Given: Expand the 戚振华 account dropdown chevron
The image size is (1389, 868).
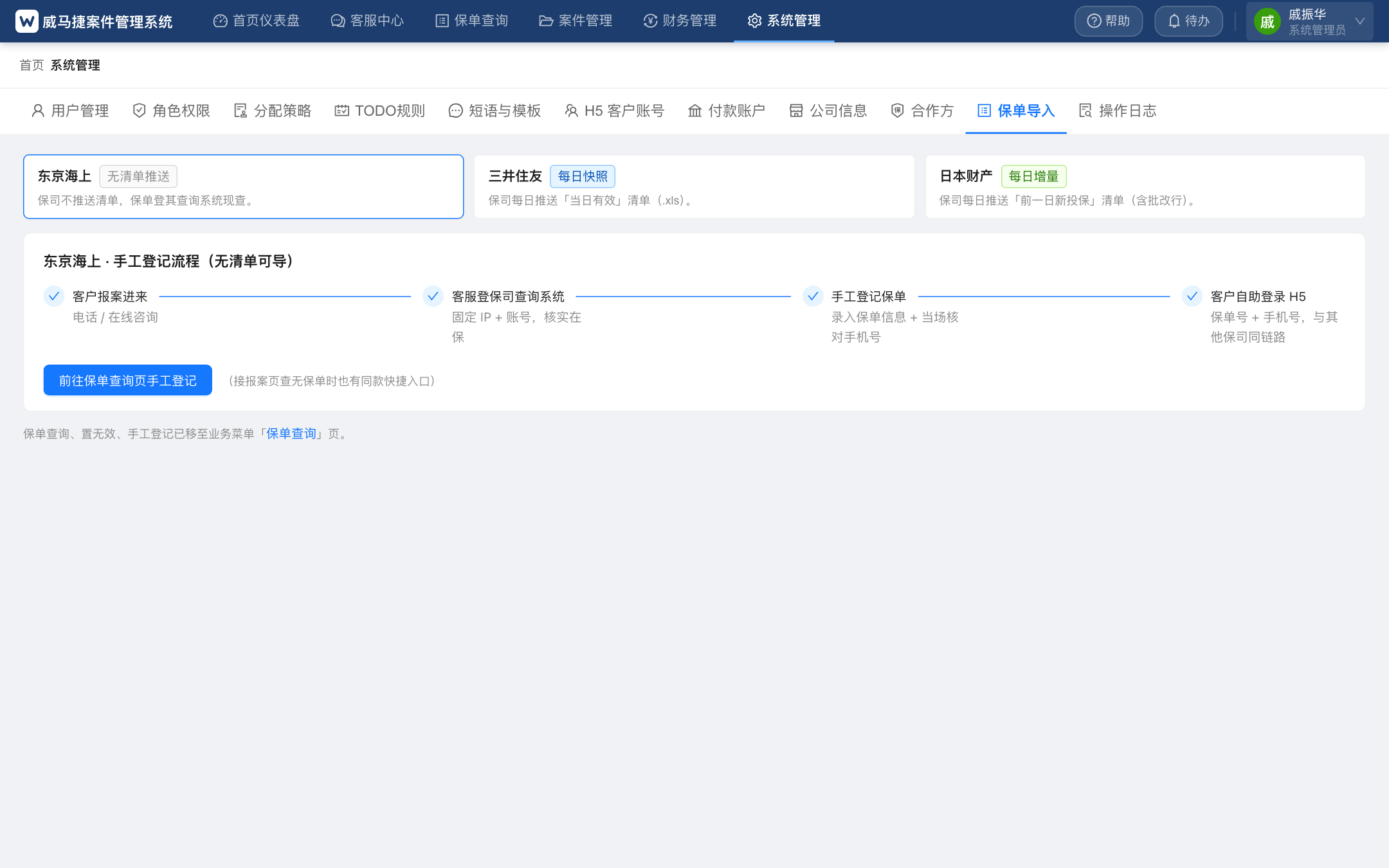Looking at the screenshot, I should click(x=1360, y=21).
